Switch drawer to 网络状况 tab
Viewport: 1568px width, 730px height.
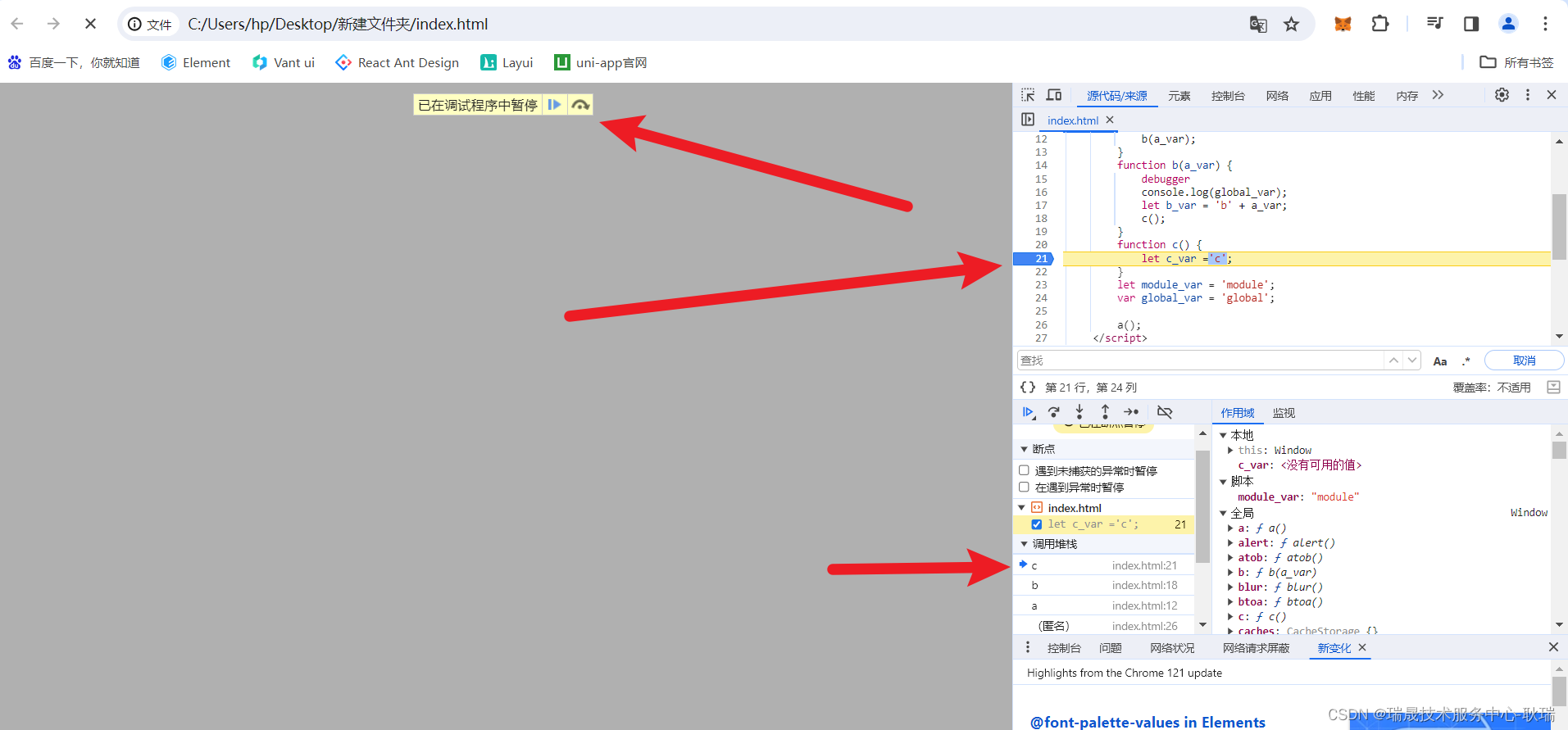(1172, 648)
